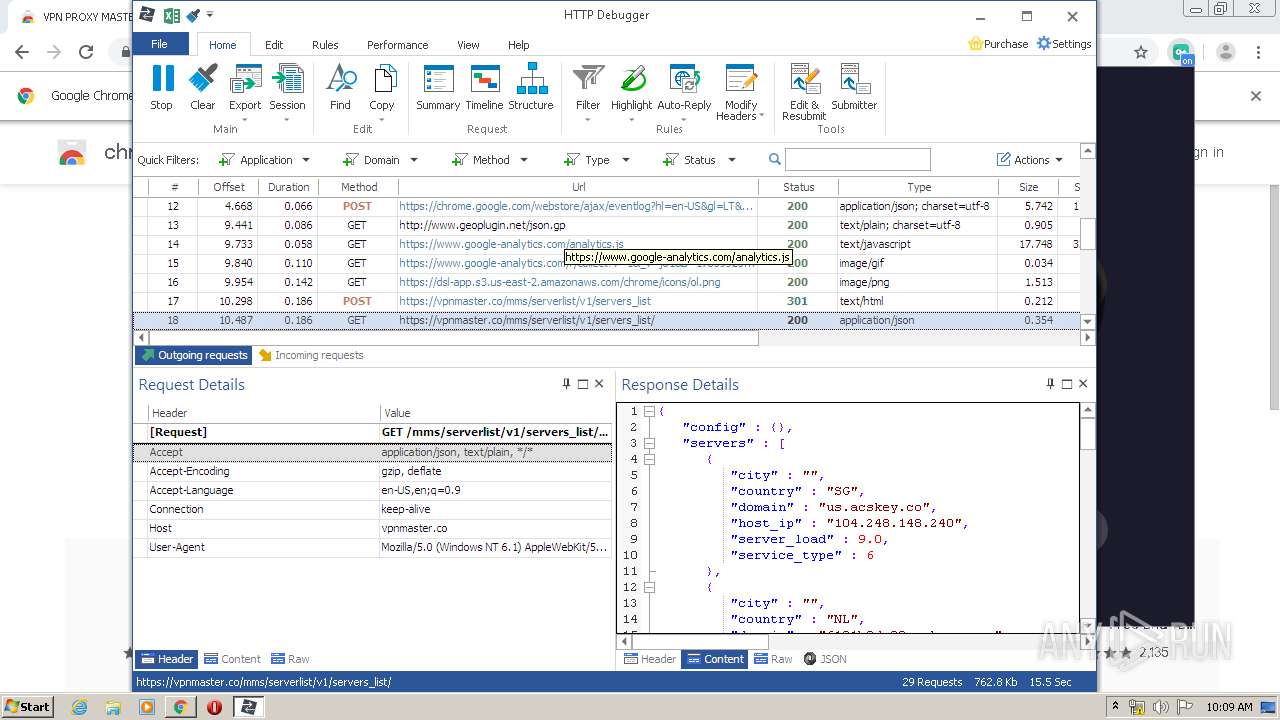Switch to the Performance ribbon tab
The height and width of the screenshot is (720, 1280).
click(x=397, y=45)
